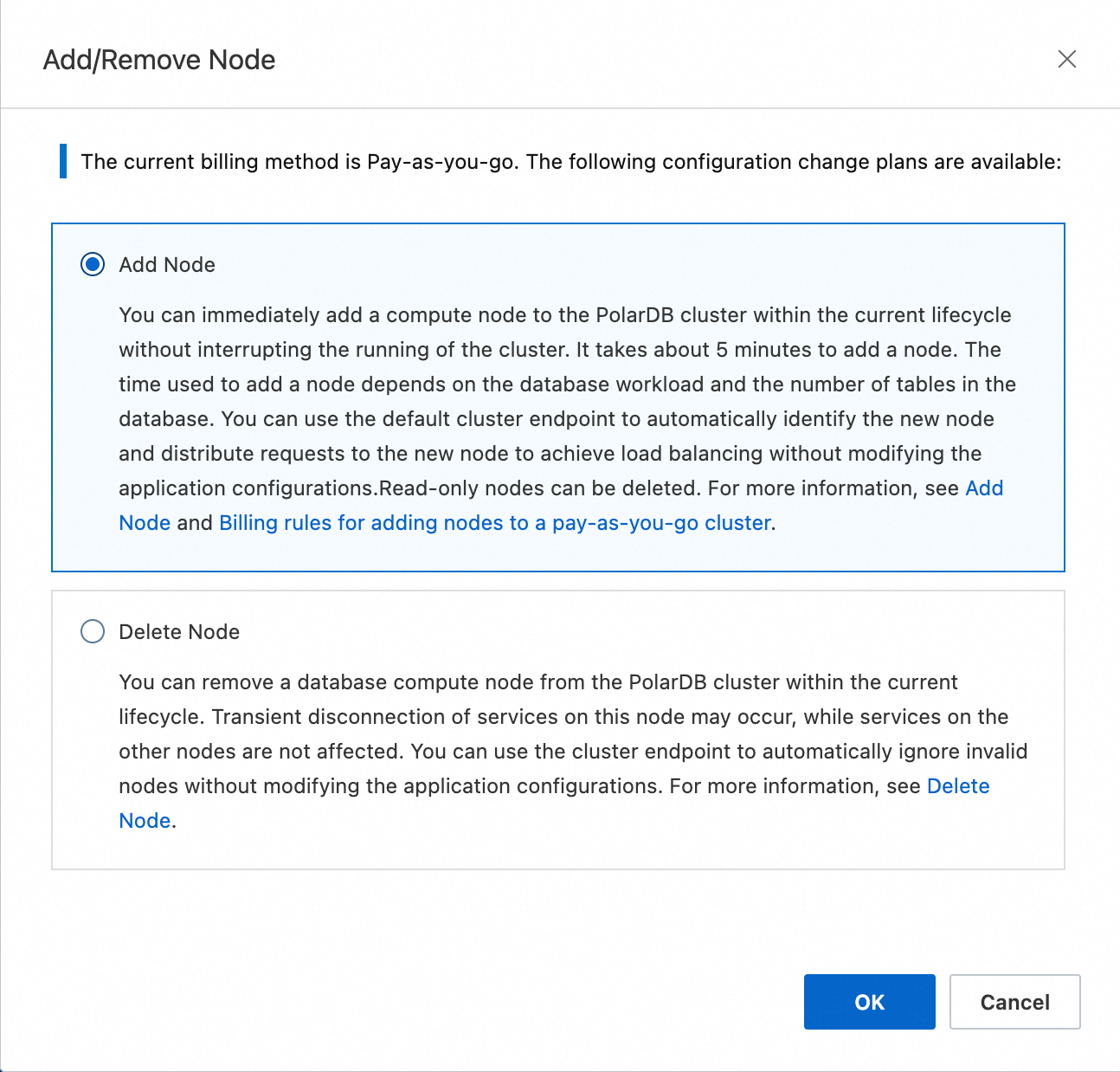Screen dimensions: 1120x1072
Task: Click the blue accent bar beside the notice
Action: (63, 161)
